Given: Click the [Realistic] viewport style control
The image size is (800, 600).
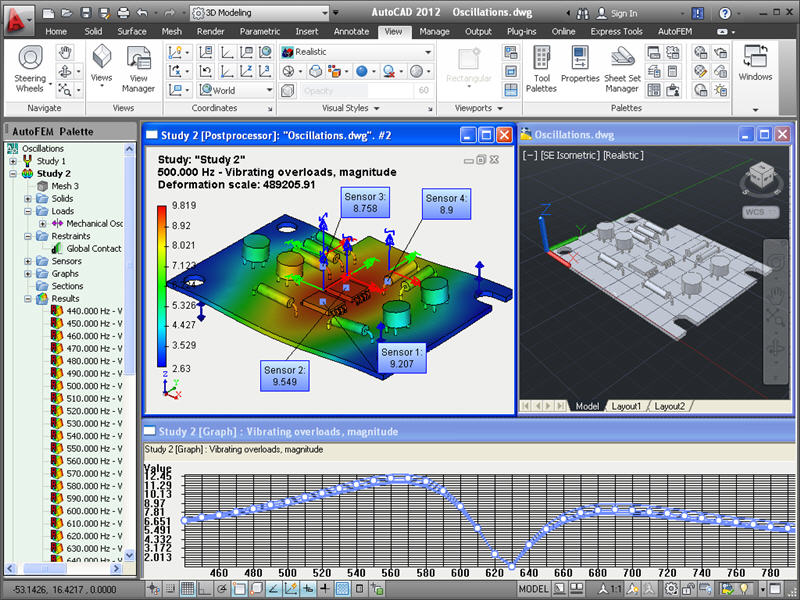Looking at the screenshot, I should tap(623, 155).
